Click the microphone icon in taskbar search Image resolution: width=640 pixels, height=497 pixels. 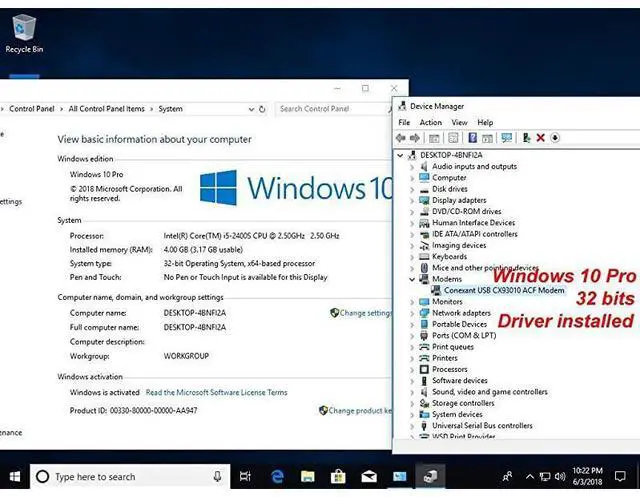[218, 477]
